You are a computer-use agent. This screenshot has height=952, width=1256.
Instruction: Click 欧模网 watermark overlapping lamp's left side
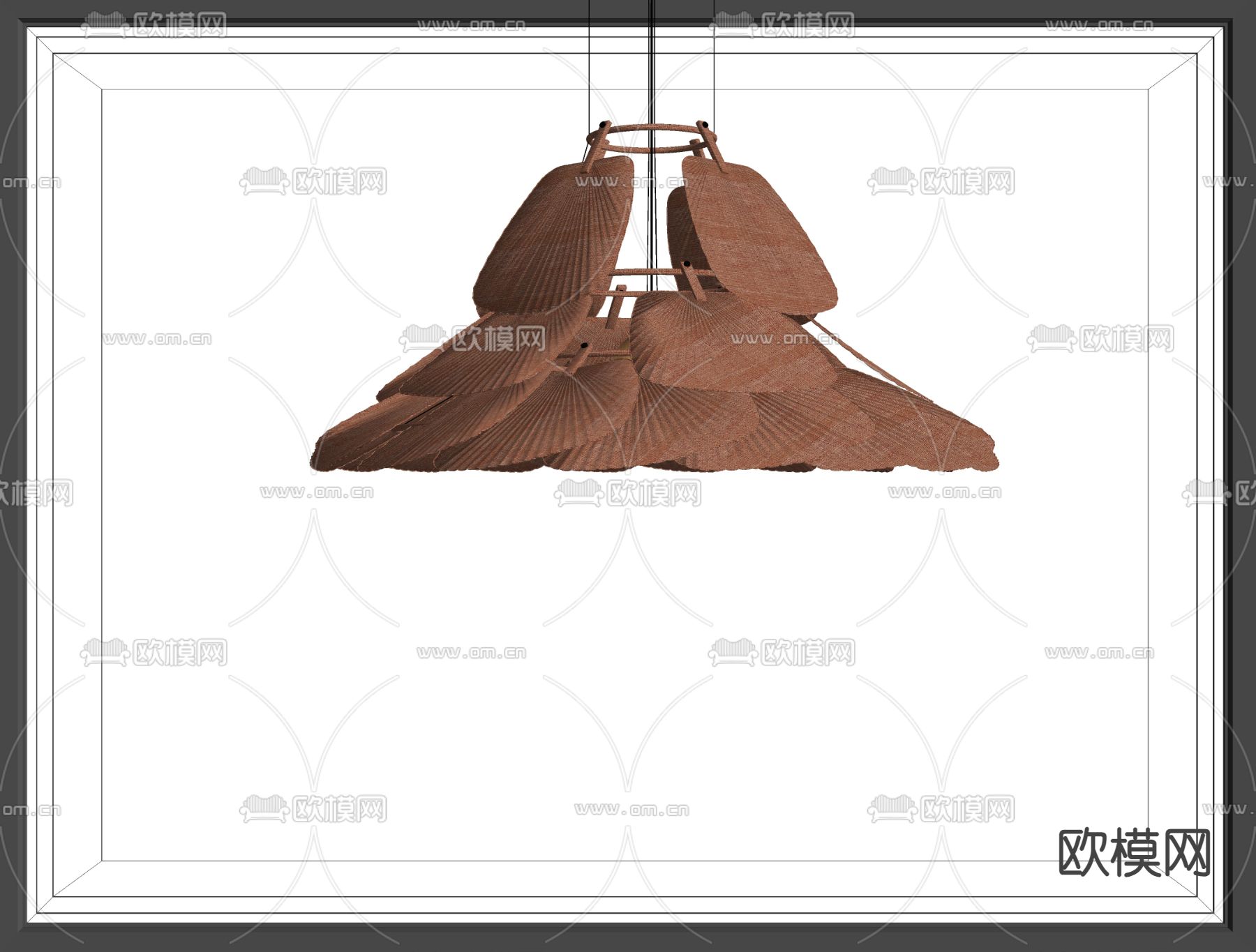(x=498, y=339)
